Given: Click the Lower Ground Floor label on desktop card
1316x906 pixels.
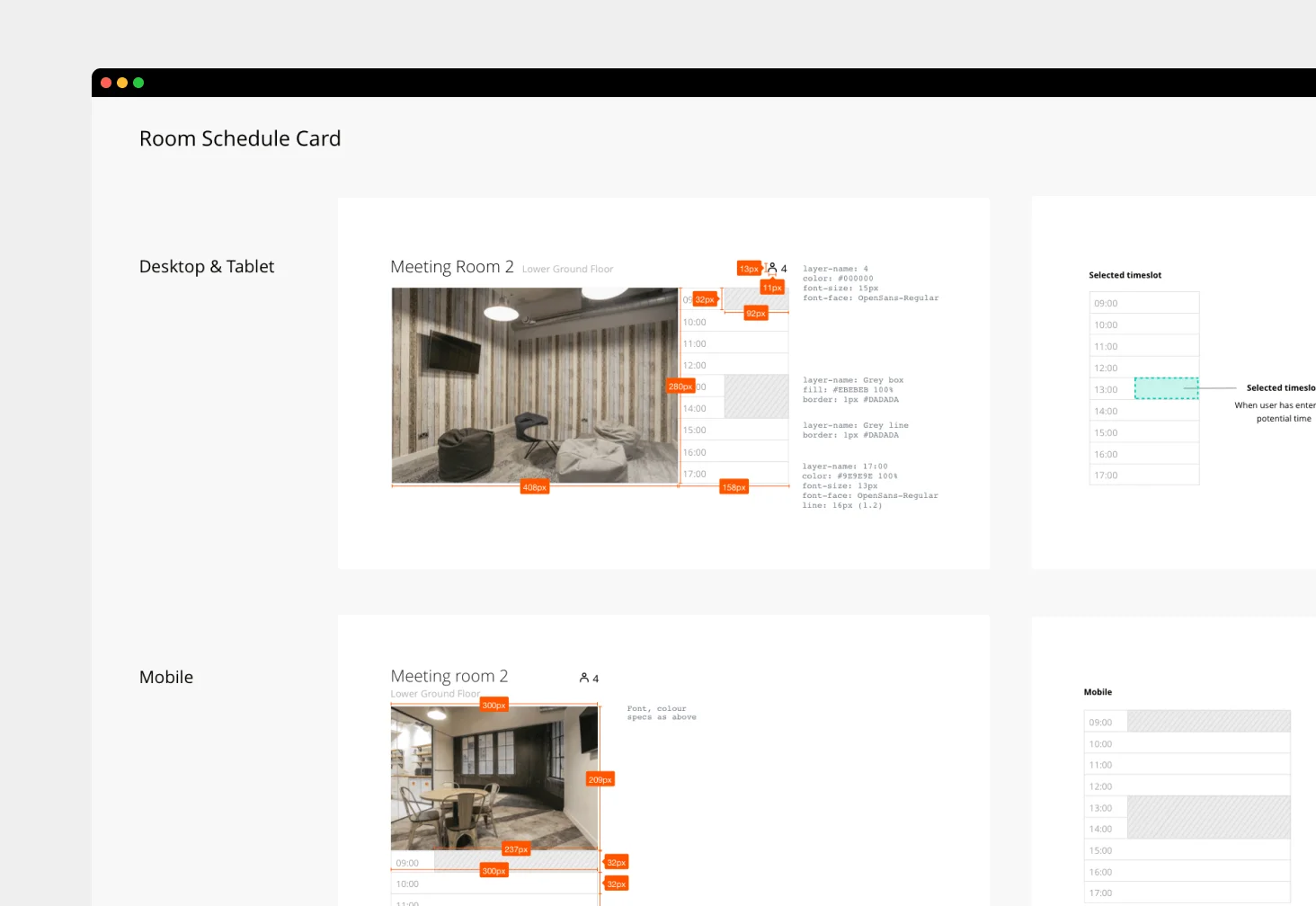Looking at the screenshot, I should tap(567, 269).
